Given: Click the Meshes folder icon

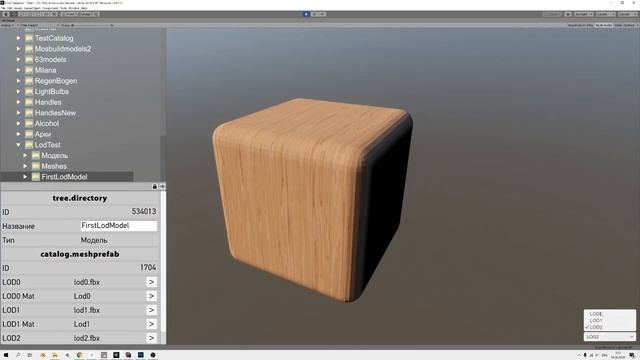Looking at the screenshot, I should pos(36,166).
